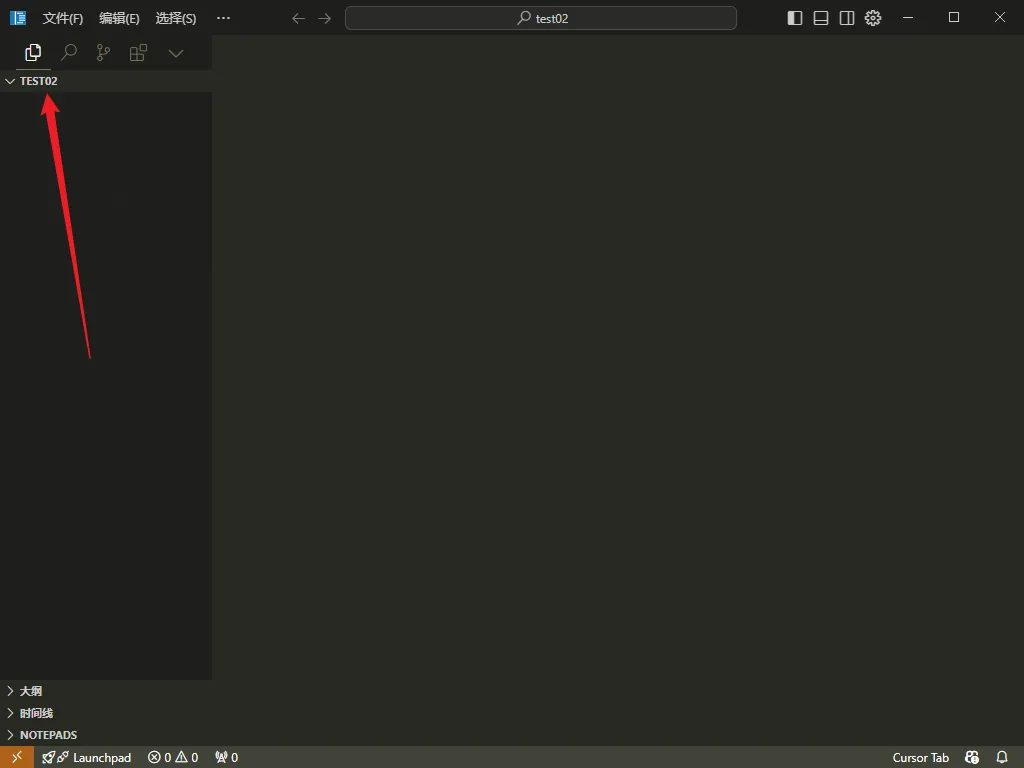Toggle the bottom panel layout button

(821, 18)
